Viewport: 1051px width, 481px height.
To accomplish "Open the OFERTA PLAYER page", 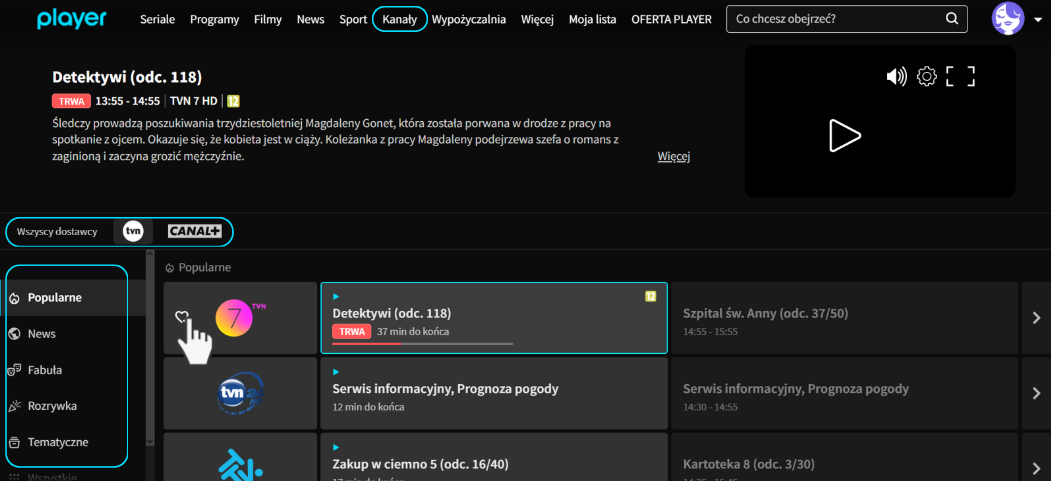I will 671,19.
